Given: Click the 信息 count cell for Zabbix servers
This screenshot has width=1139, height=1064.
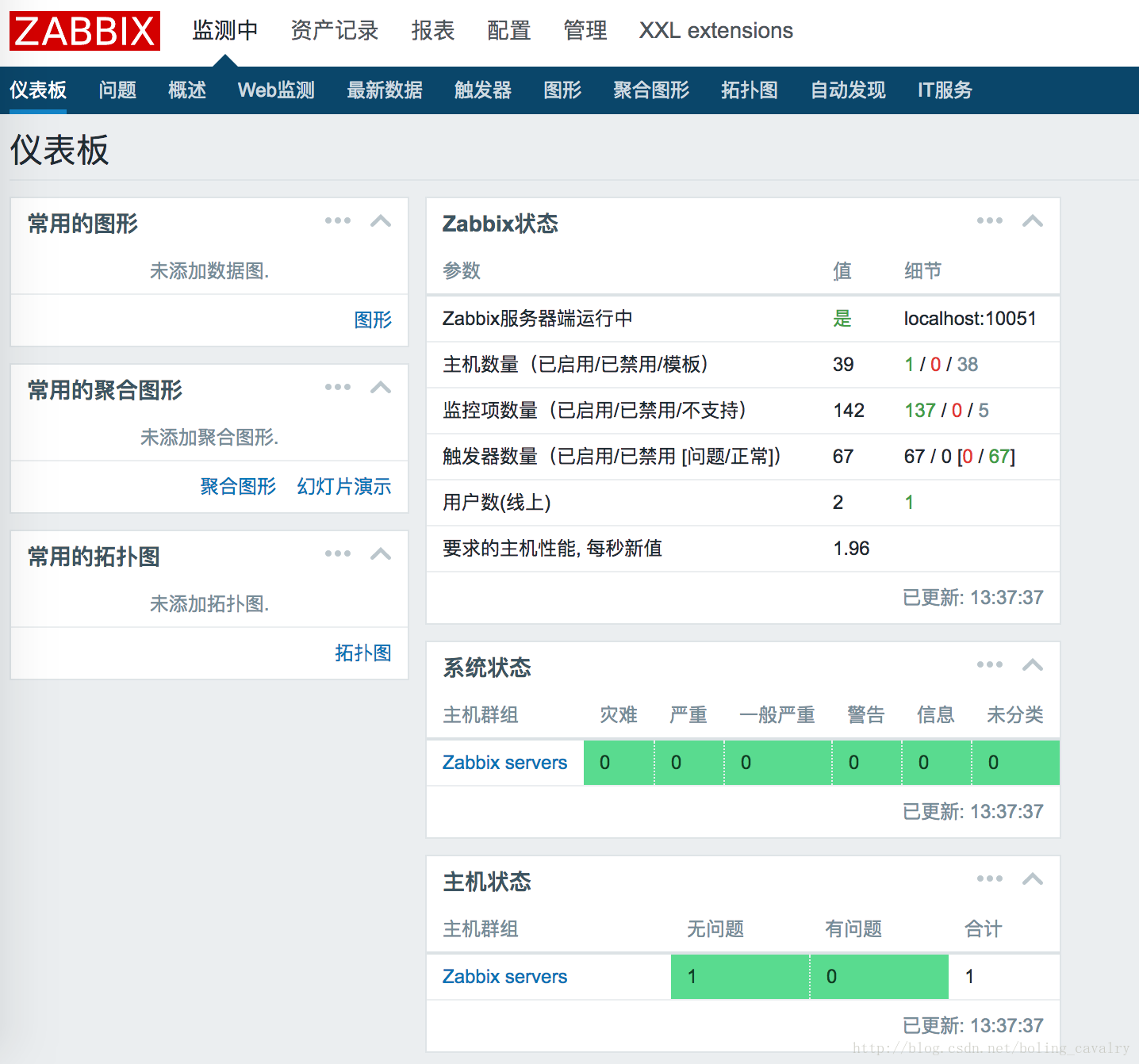Looking at the screenshot, I should (936, 763).
